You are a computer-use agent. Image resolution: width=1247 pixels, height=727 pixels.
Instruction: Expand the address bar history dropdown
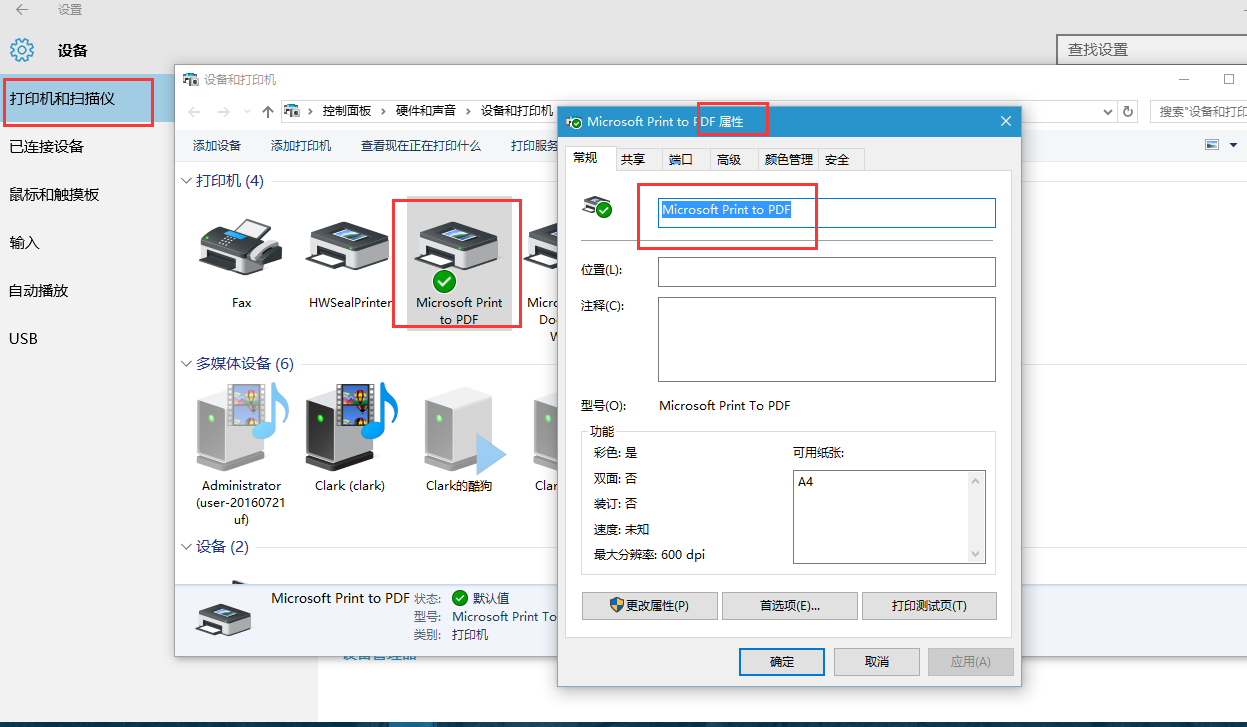[x=1108, y=112]
